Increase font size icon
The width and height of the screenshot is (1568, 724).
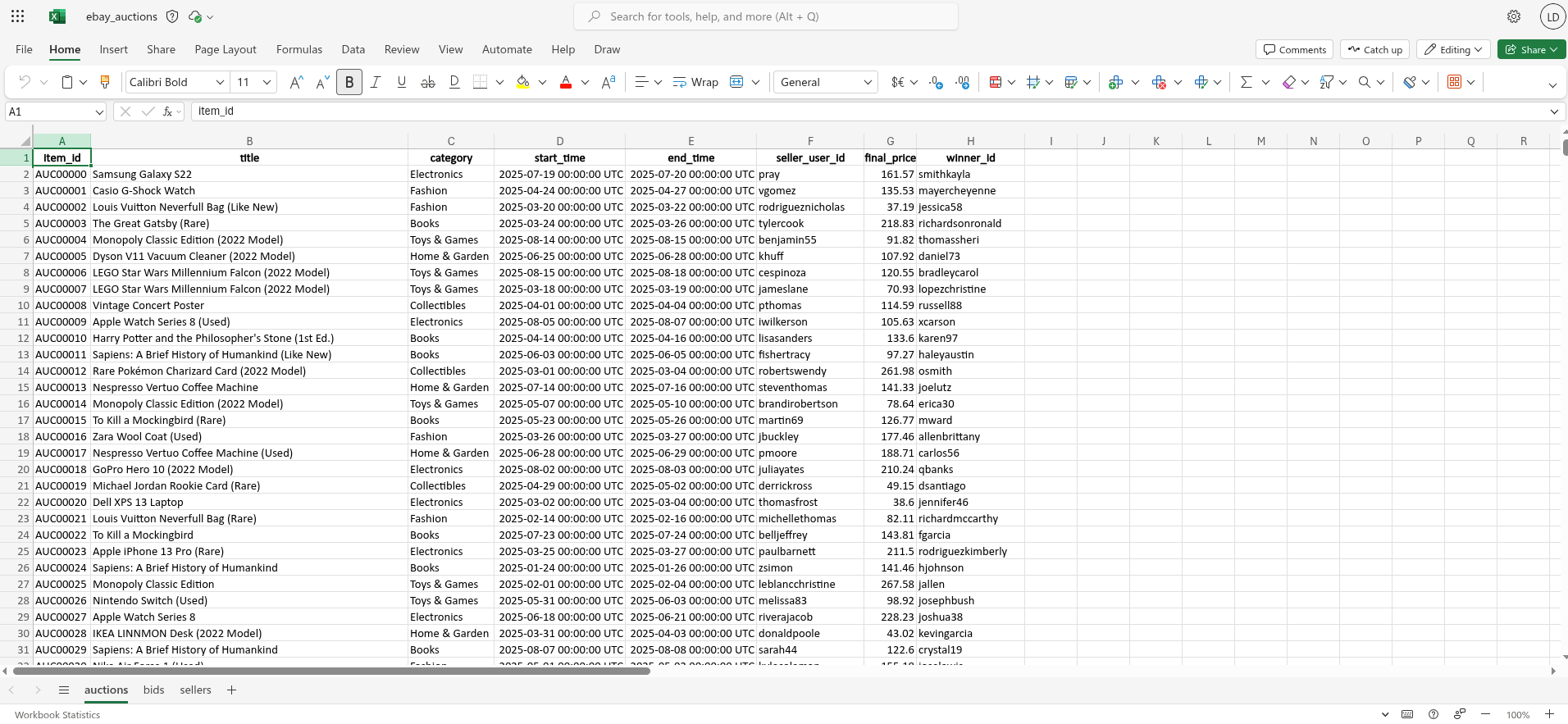pyautogui.click(x=297, y=82)
